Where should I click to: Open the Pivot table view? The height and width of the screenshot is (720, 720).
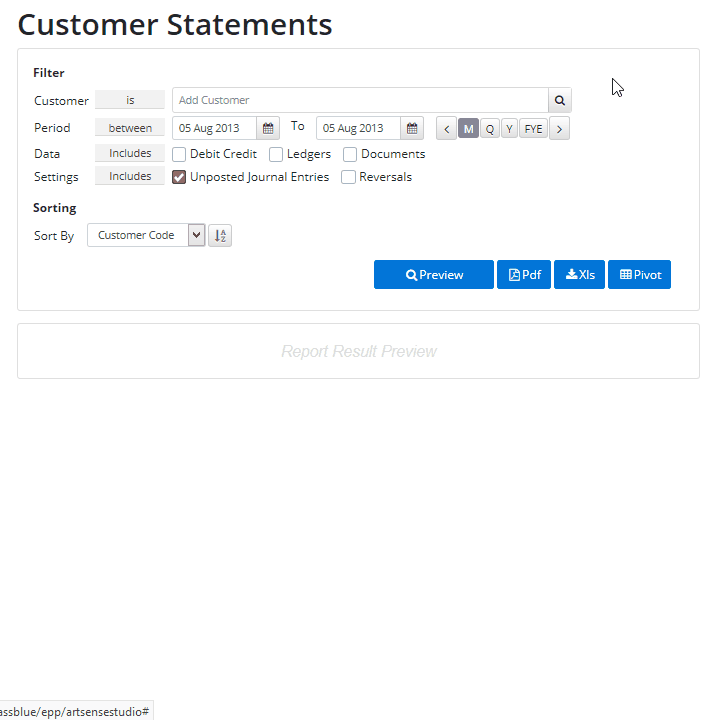pyautogui.click(x=640, y=275)
